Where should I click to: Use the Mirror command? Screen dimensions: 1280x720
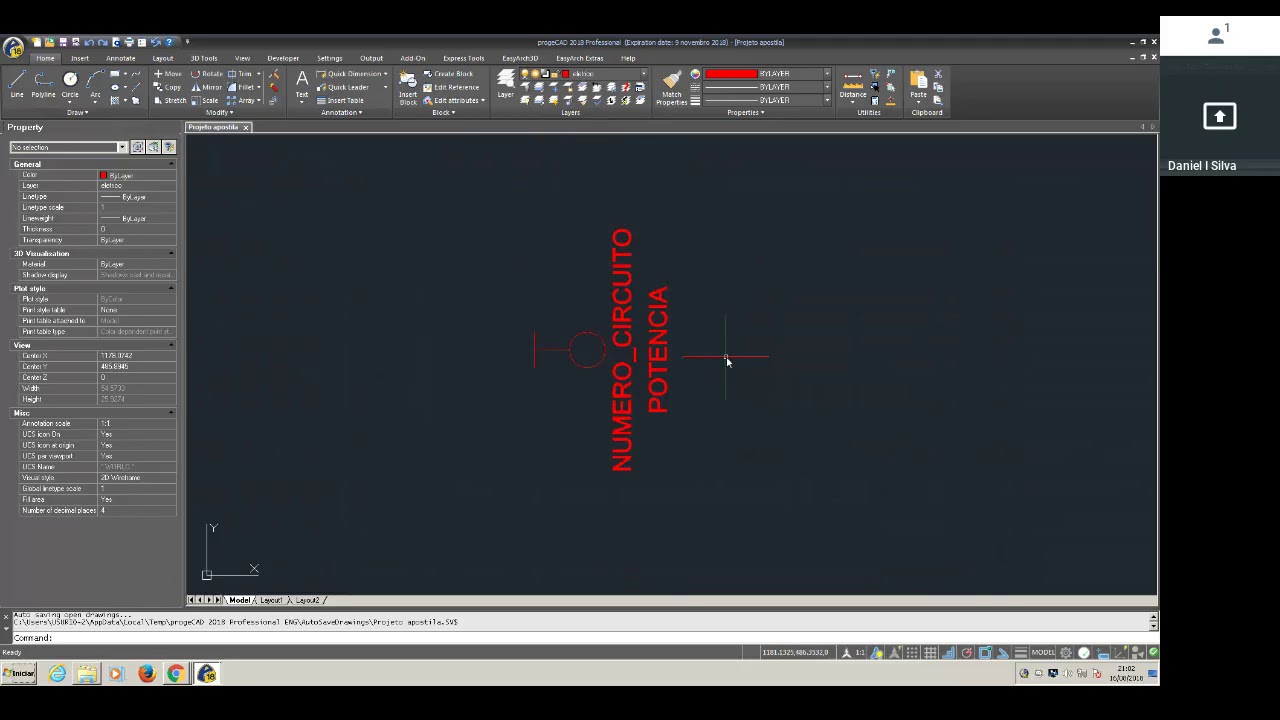(207, 87)
